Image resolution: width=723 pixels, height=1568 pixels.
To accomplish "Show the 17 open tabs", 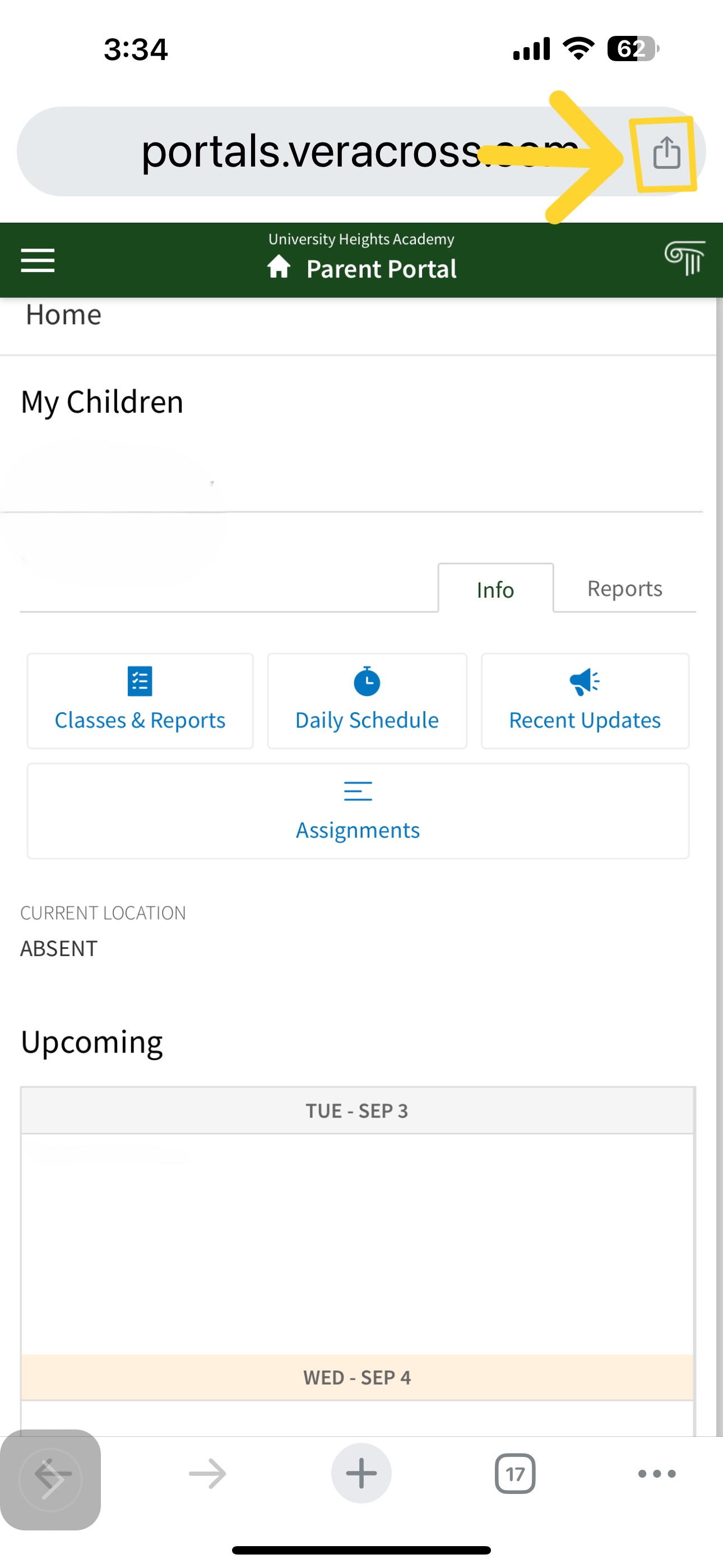I will click(515, 1474).
